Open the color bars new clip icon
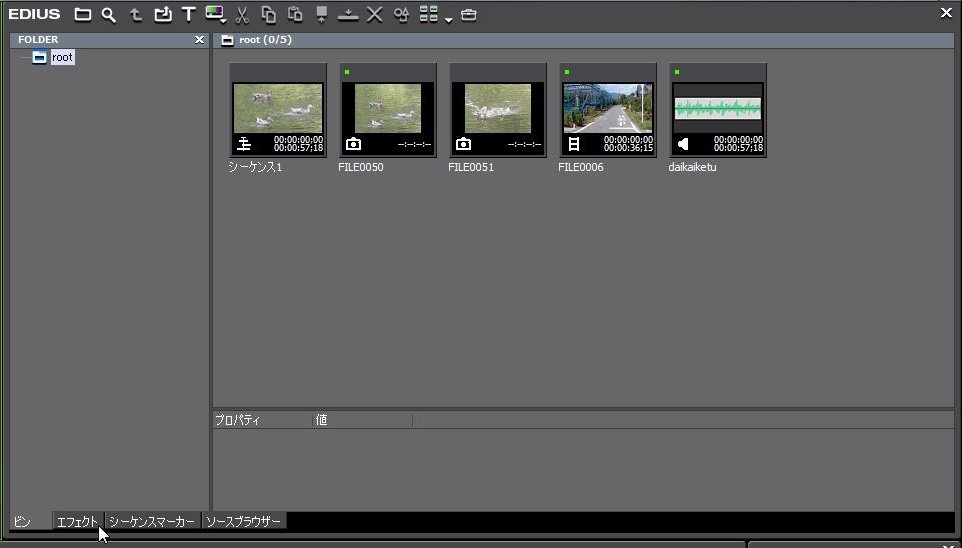This screenshot has height=548, width=962. [x=214, y=14]
